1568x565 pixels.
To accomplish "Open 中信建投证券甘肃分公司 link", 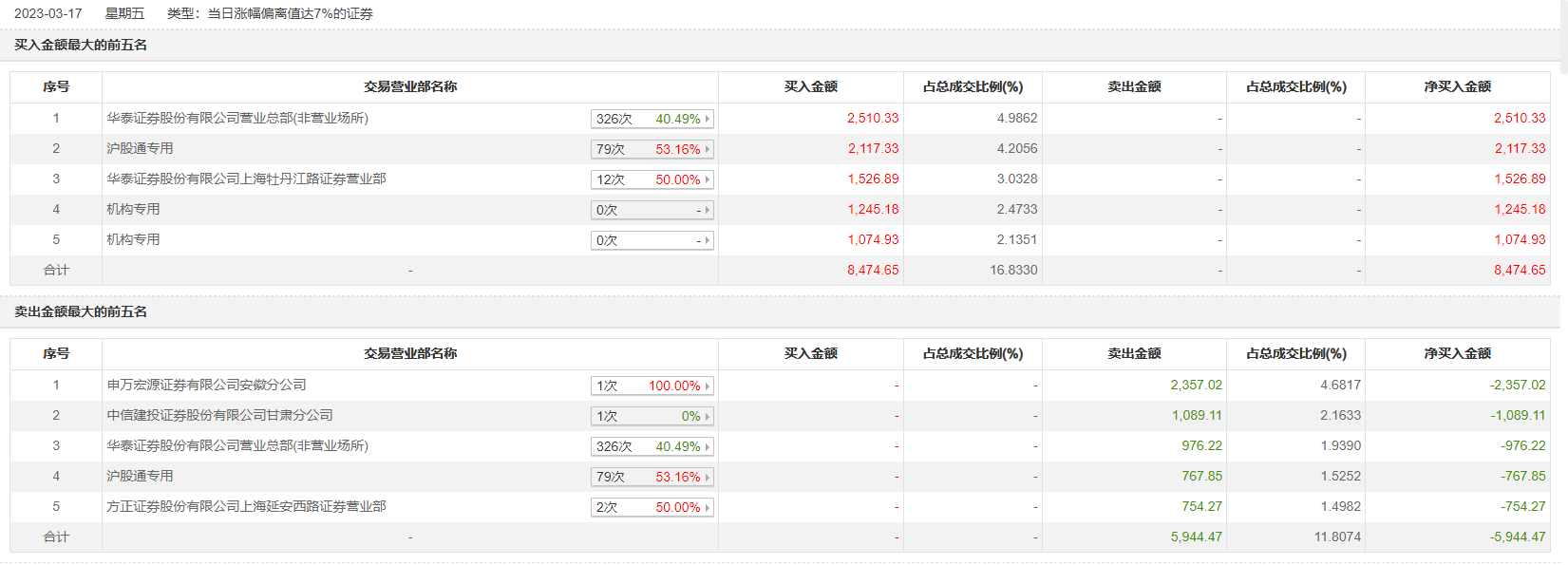I will coord(219,416).
